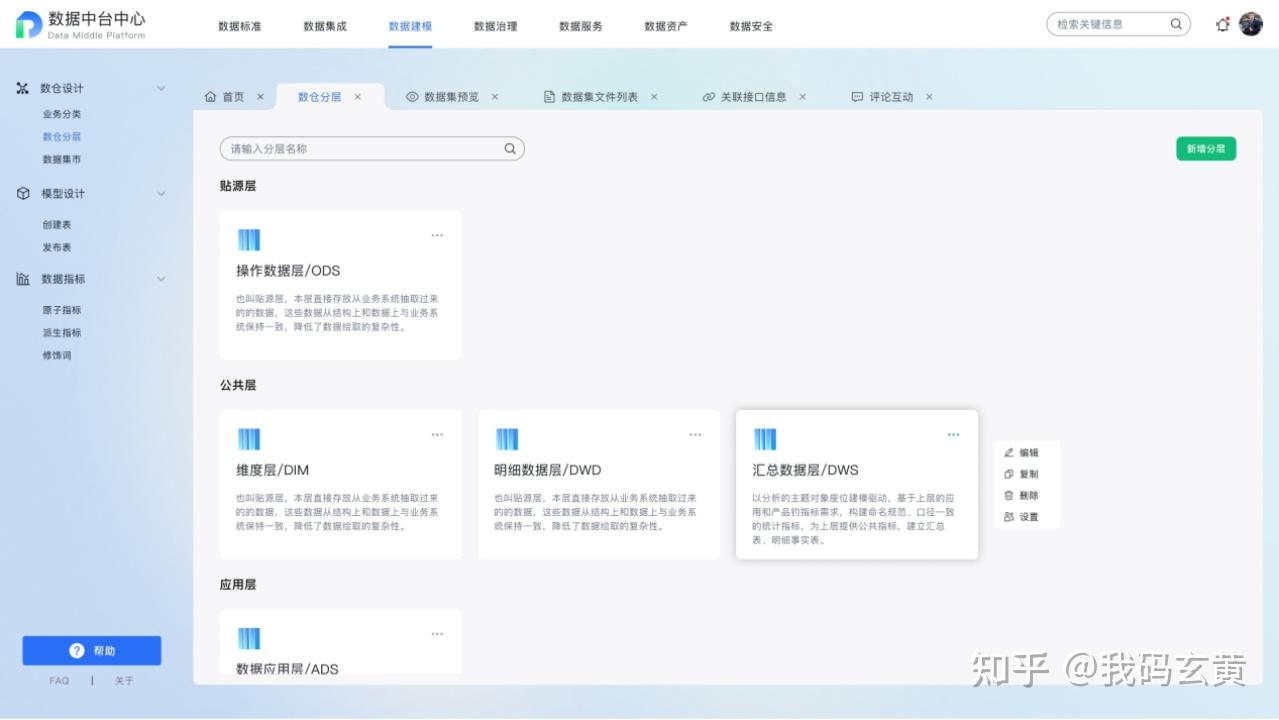
Task: Click the blue bars icon on DWD card
Action: 507,439
